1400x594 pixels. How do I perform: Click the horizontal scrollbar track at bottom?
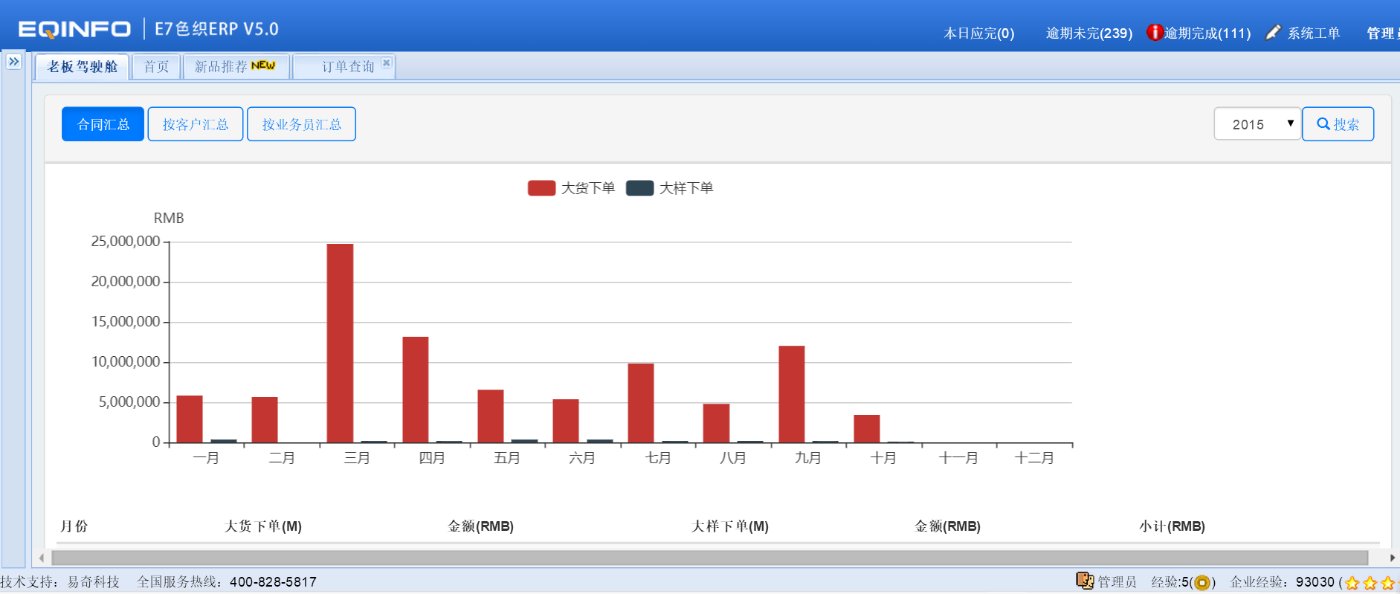709,557
